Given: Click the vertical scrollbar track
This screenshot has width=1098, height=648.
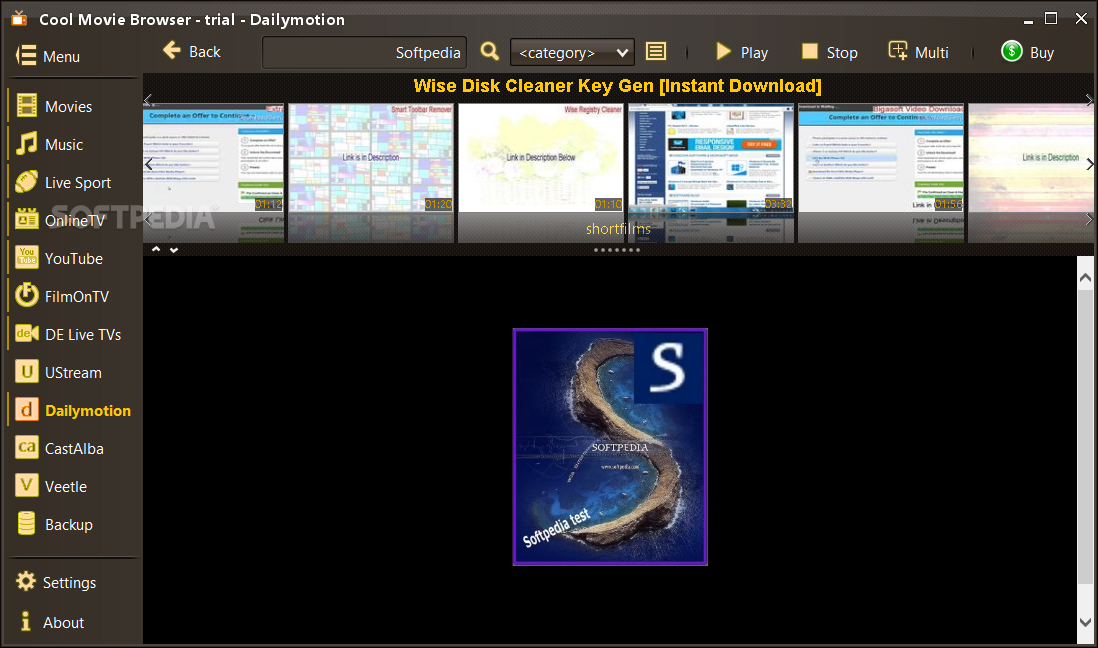Looking at the screenshot, I should tap(1085, 448).
